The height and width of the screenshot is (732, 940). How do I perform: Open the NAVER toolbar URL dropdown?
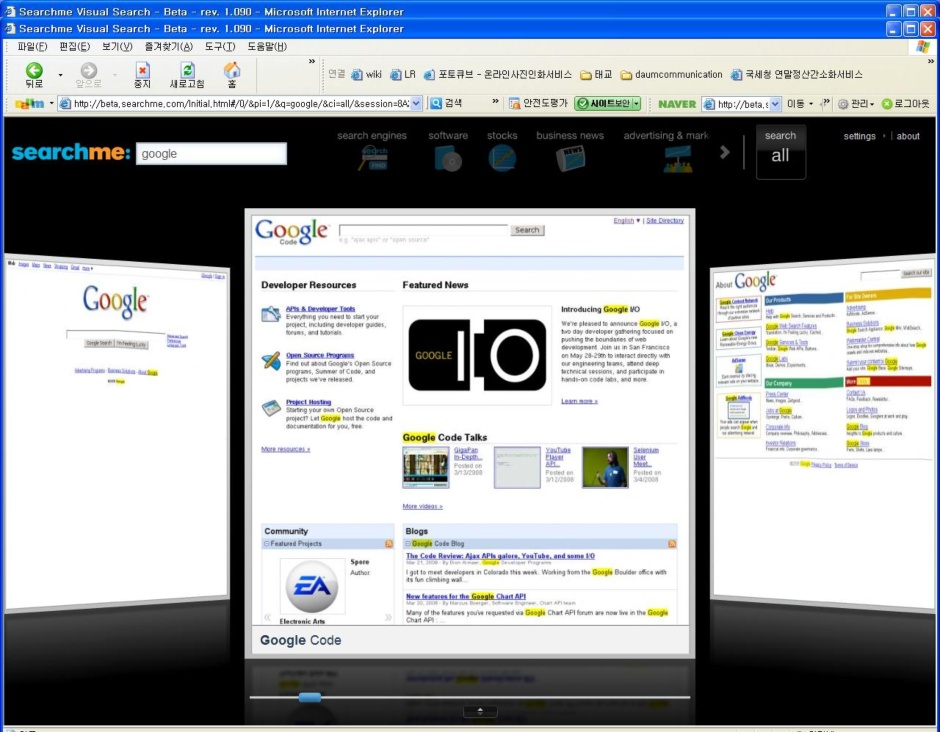775,104
